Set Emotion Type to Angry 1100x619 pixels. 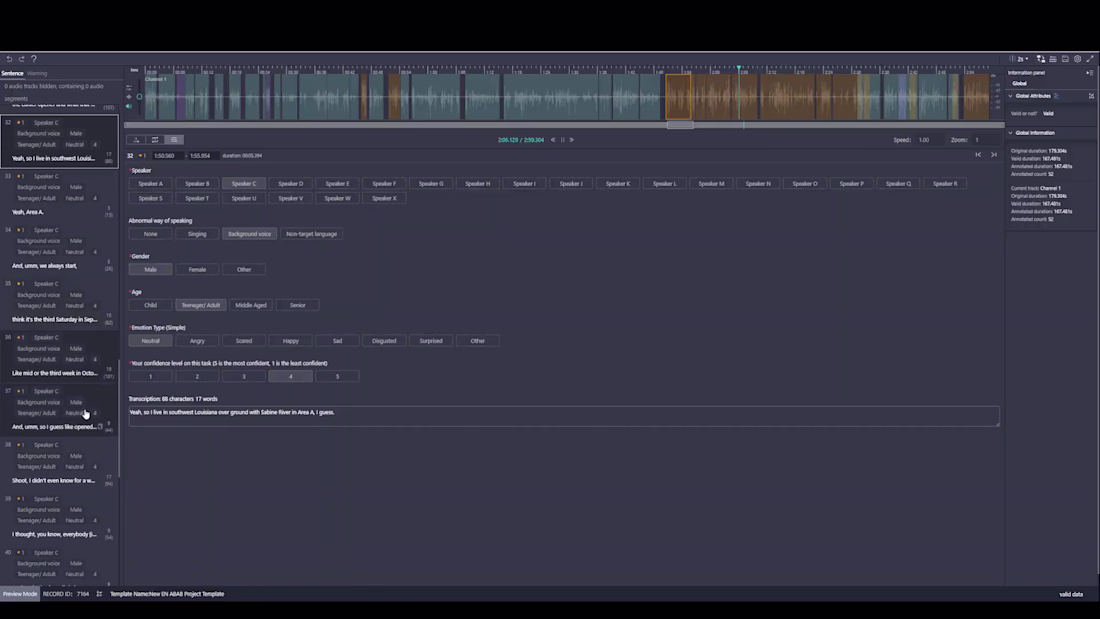(x=197, y=341)
